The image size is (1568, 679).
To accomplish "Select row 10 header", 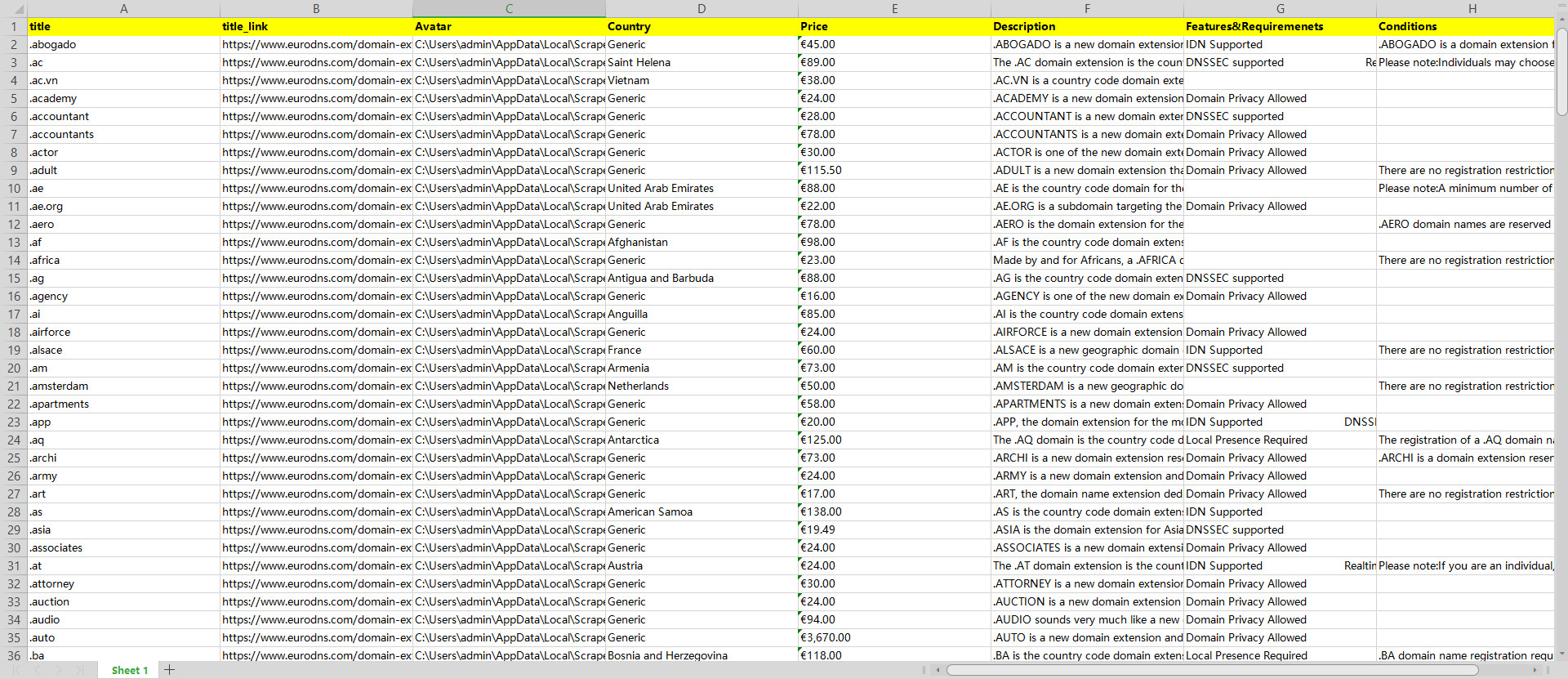I will click(x=14, y=189).
